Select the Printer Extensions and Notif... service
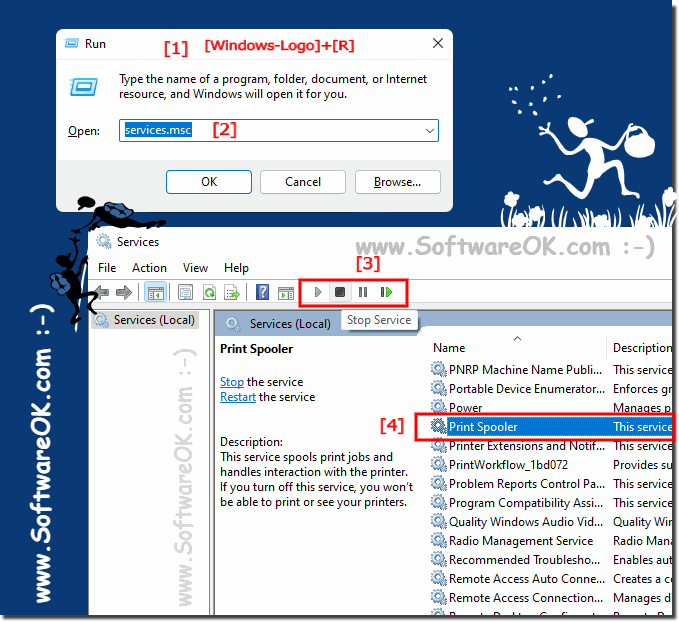 tap(527, 446)
